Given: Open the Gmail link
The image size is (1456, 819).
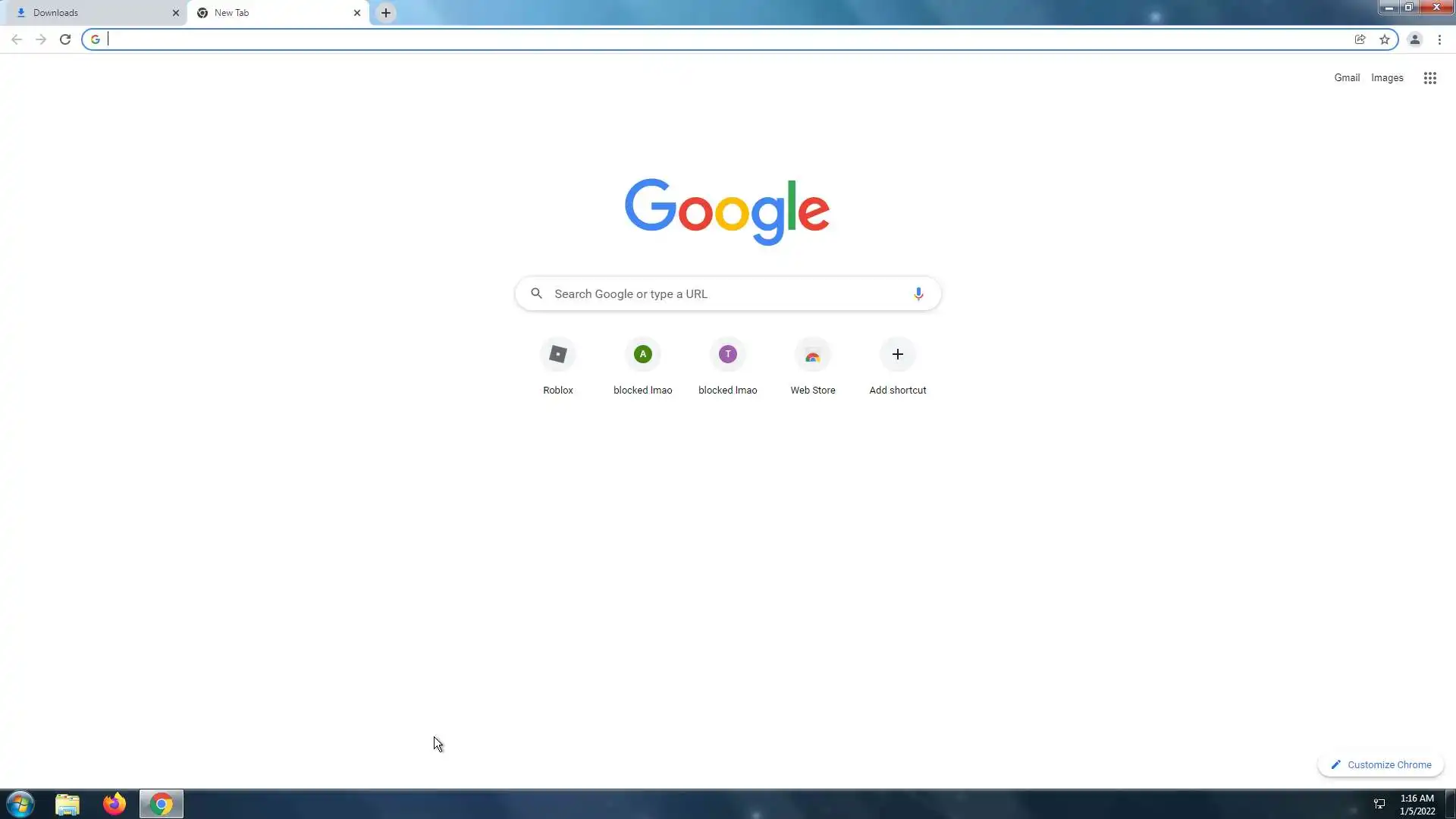Looking at the screenshot, I should tap(1347, 78).
